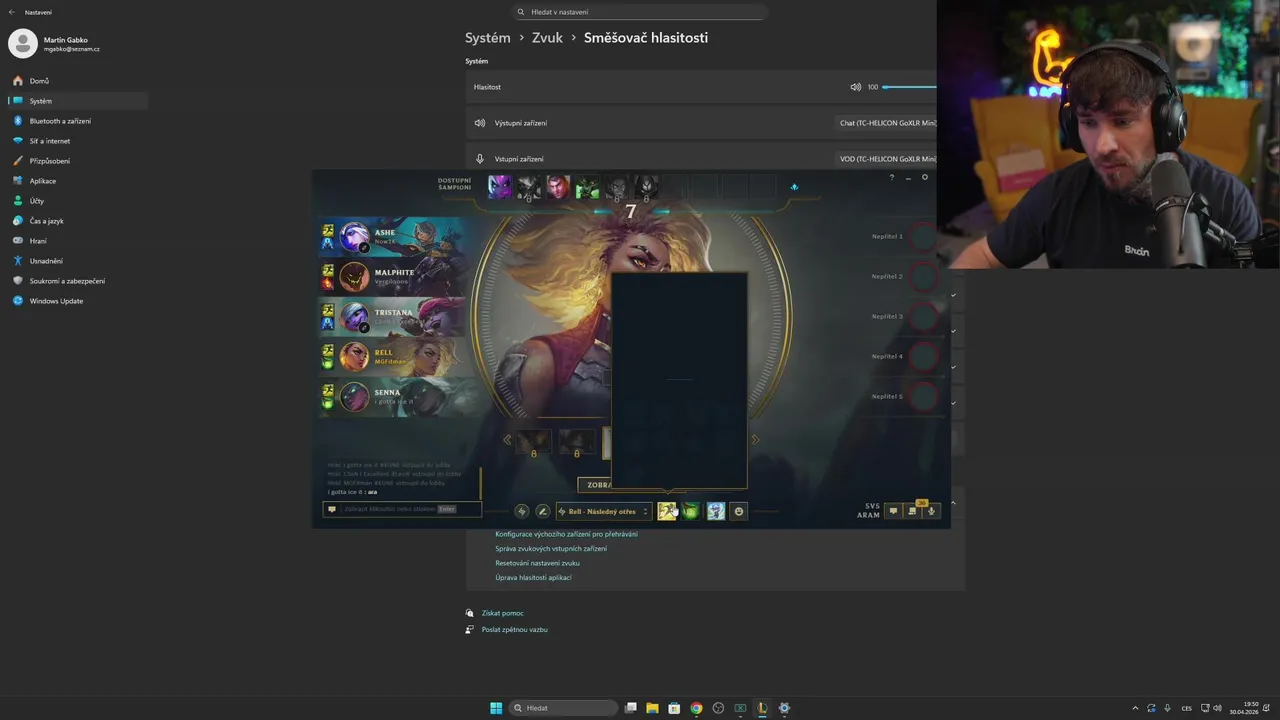Open League of Legends taskbar icon
Image resolution: width=1280 pixels, height=720 pixels.
[762, 708]
